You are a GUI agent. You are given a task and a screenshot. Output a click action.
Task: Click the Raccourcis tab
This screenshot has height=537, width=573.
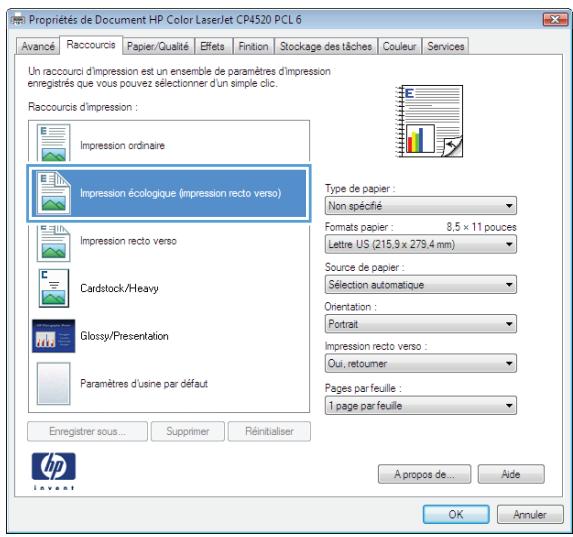(91, 45)
